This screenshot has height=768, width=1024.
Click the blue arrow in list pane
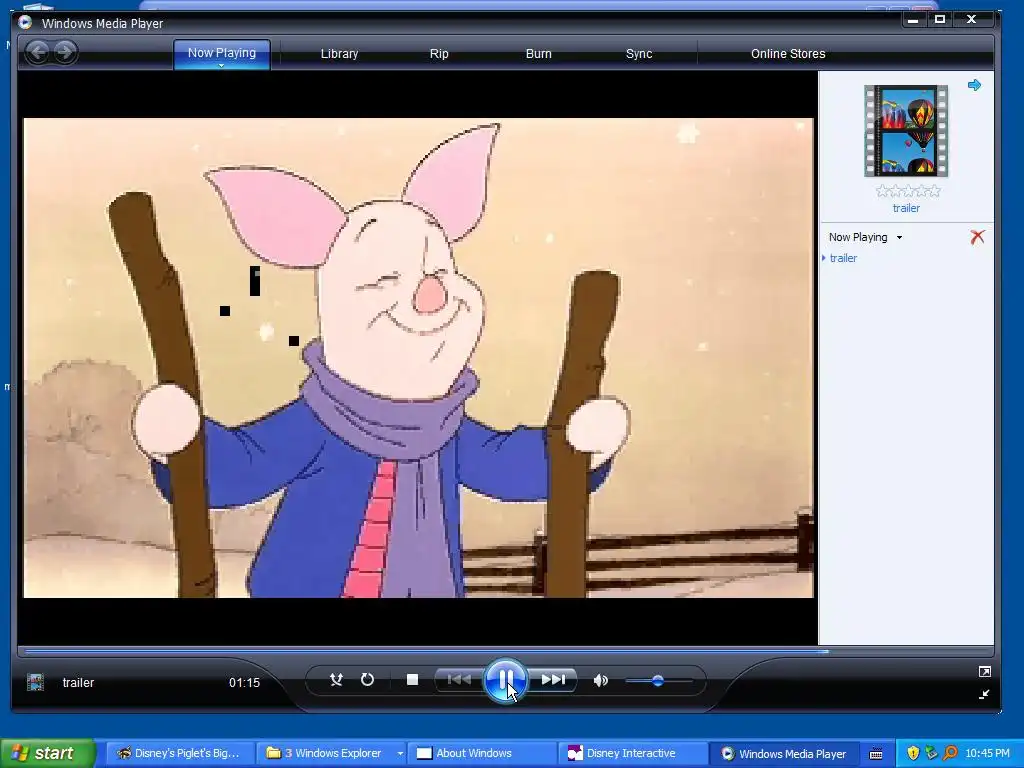click(974, 85)
